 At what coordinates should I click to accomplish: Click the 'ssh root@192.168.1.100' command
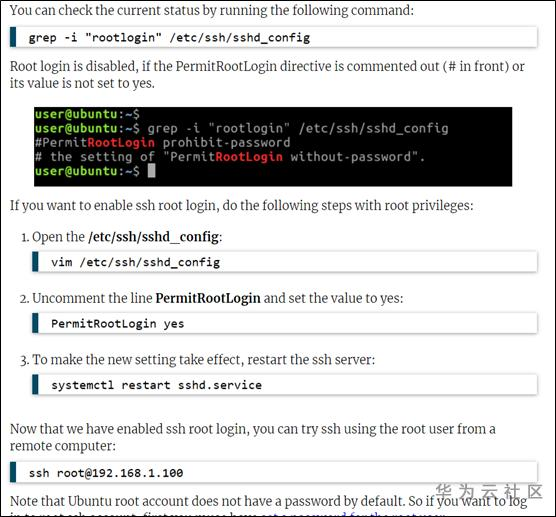pyautogui.click(x=106, y=473)
